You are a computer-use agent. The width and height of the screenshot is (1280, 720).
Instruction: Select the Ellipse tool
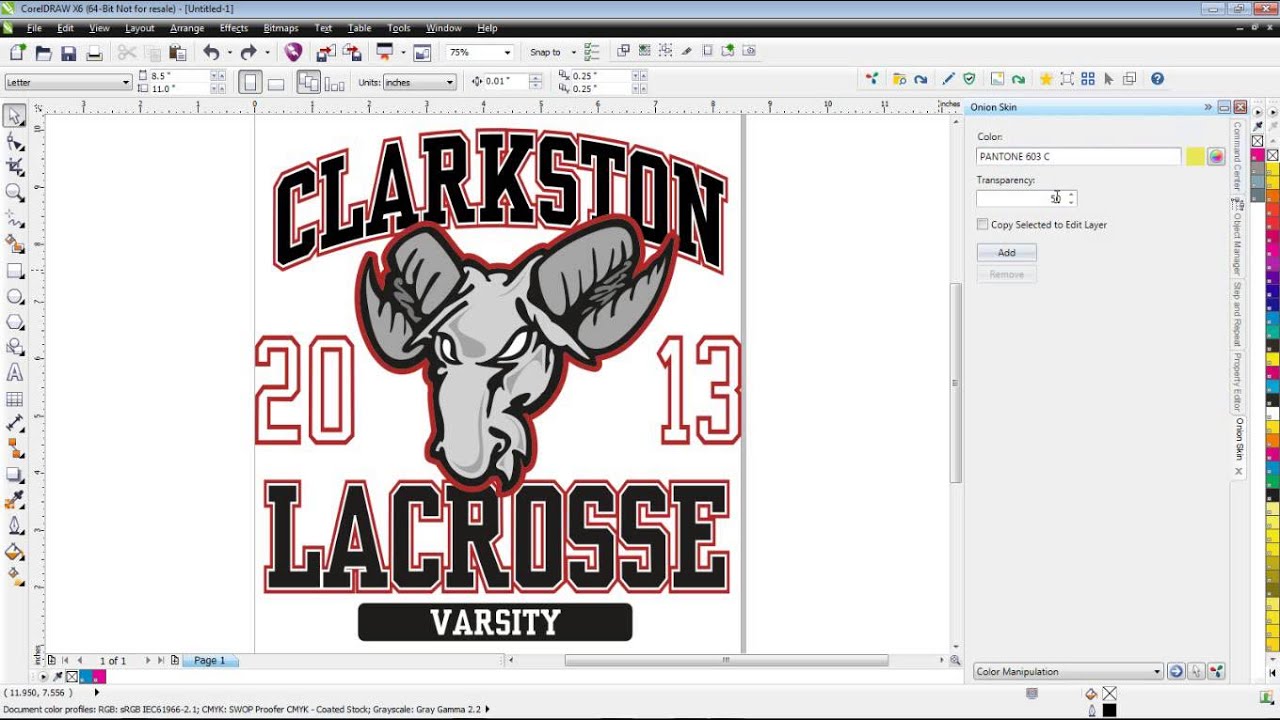[x=15, y=296]
